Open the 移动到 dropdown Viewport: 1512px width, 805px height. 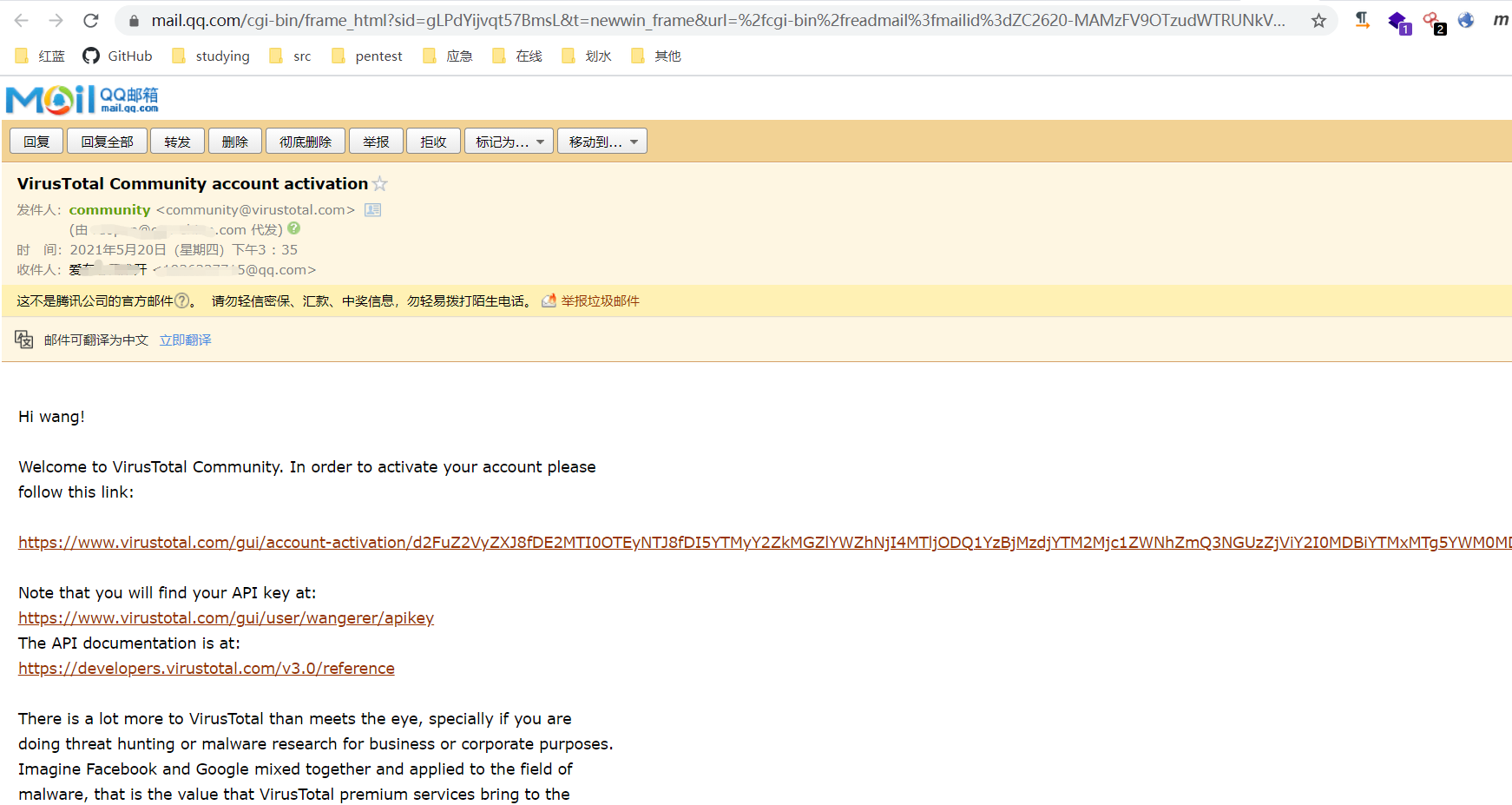pos(602,140)
